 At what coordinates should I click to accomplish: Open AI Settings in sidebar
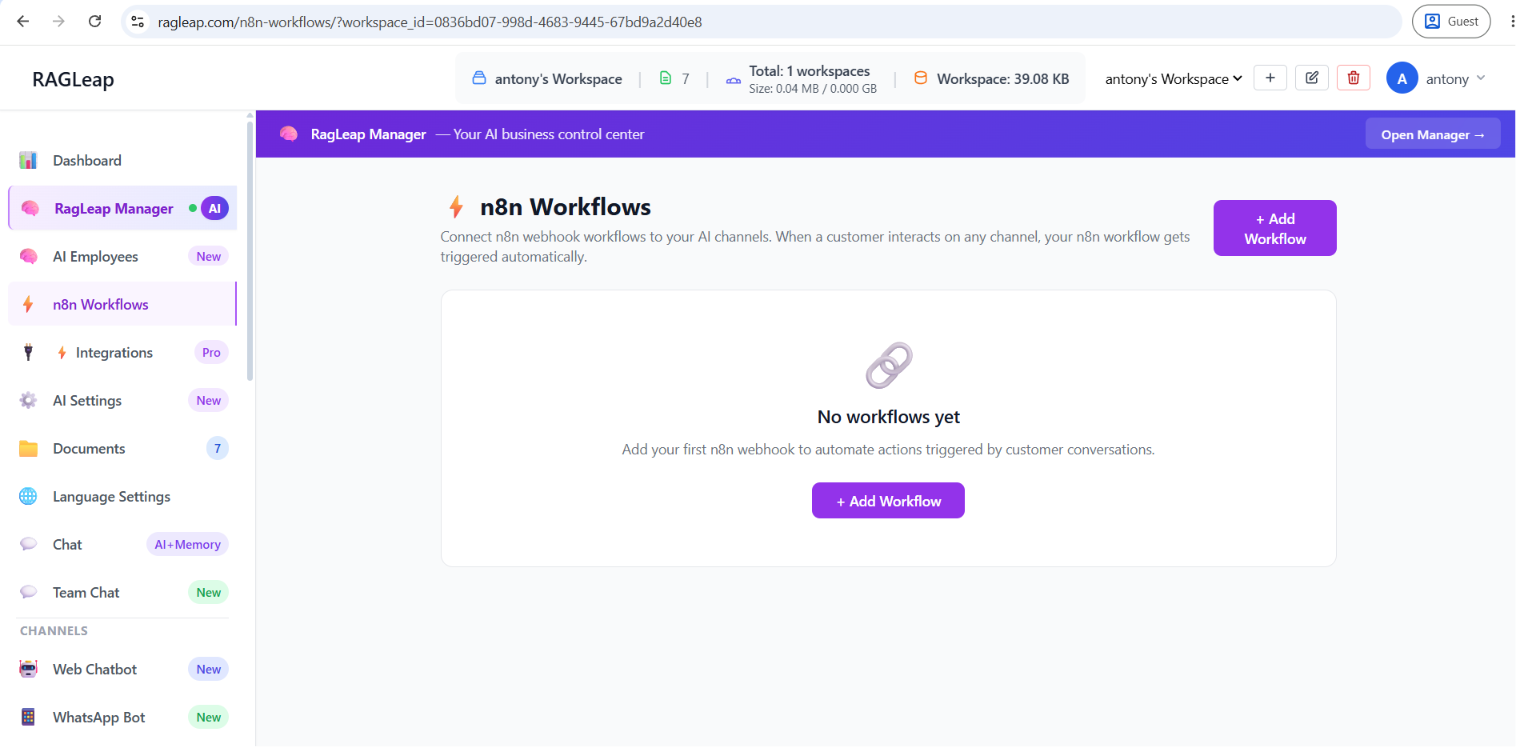click(123, 400)
